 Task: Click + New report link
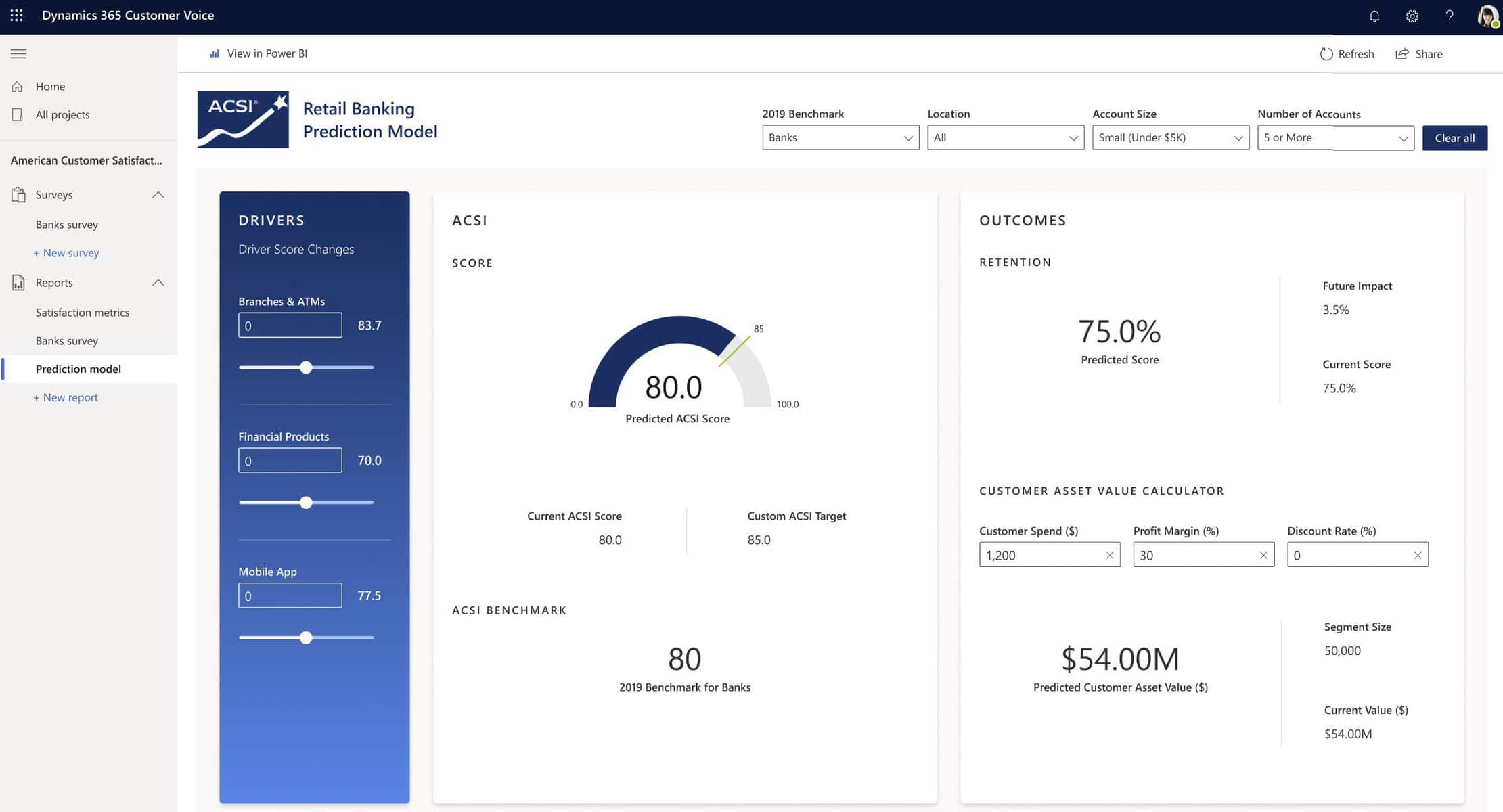[66, 398]
